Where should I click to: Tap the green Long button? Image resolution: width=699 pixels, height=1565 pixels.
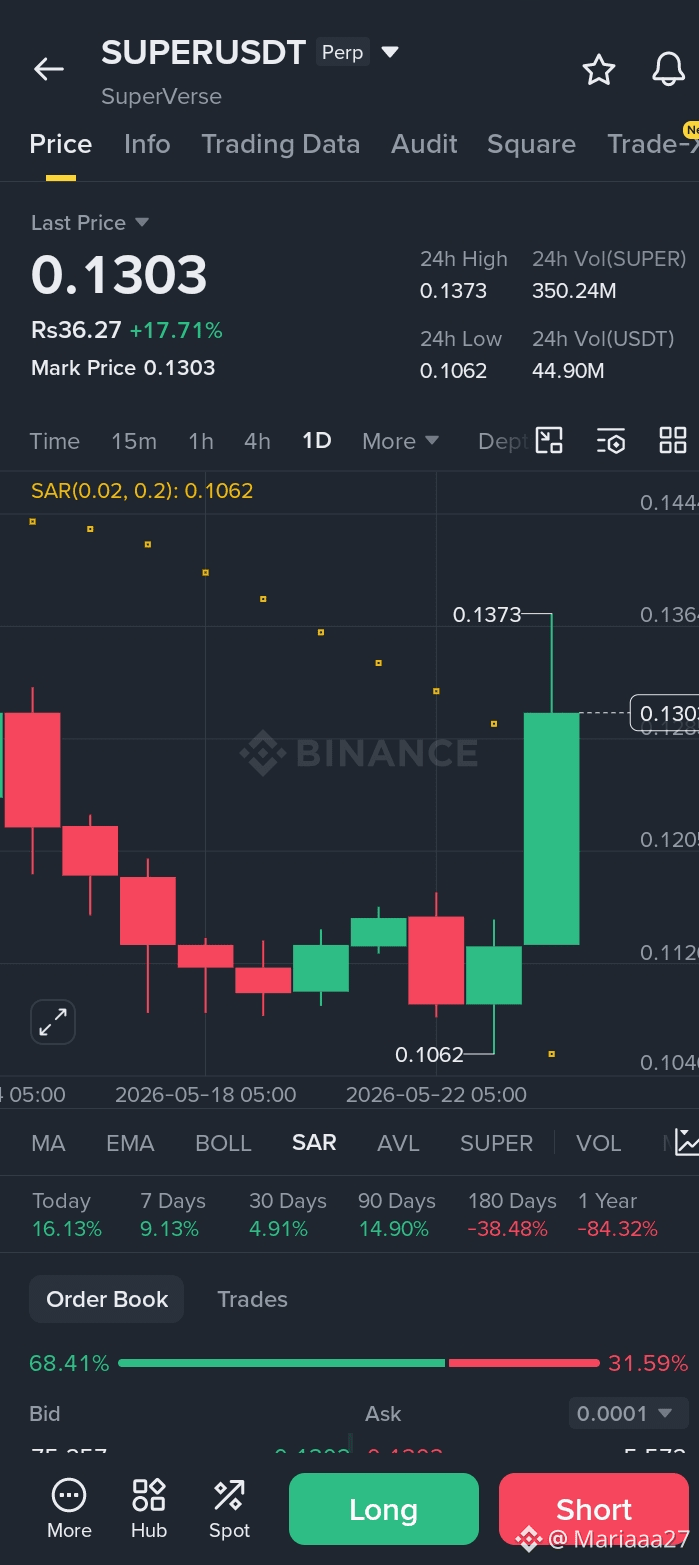pyautogui.click(x=384, y=1509)
